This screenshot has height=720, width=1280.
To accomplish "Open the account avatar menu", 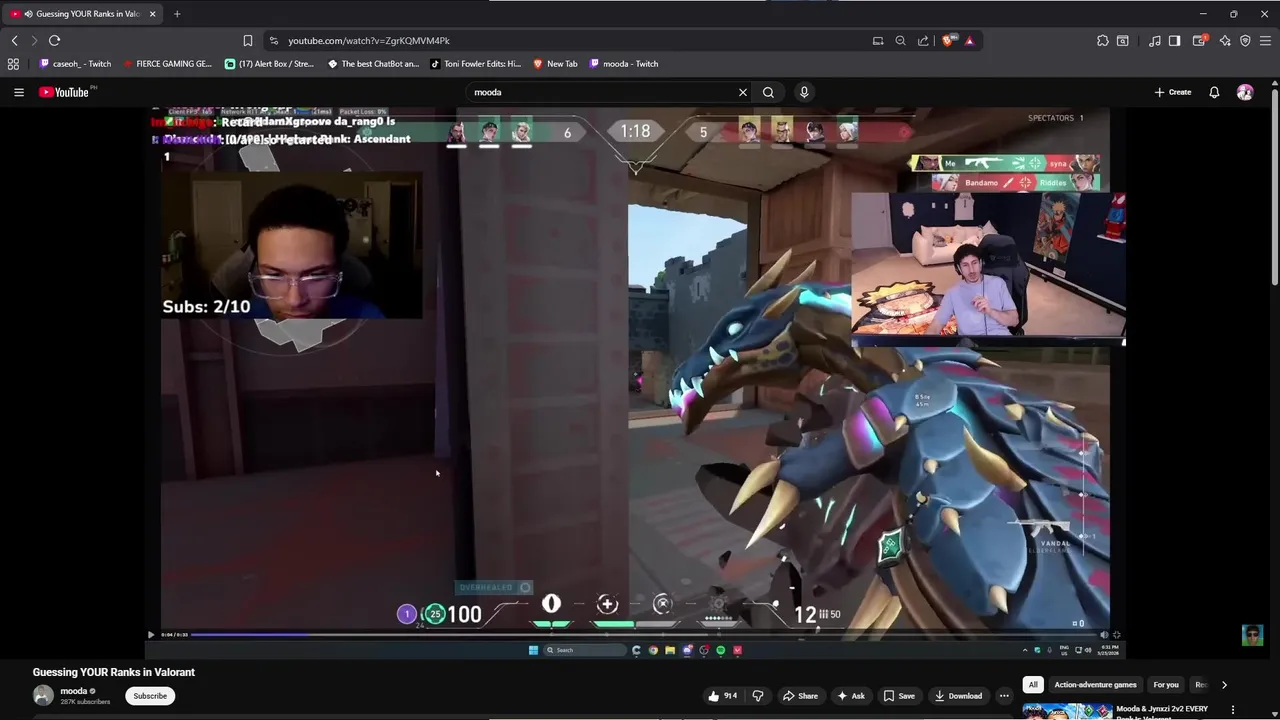I will [1245, 92].
